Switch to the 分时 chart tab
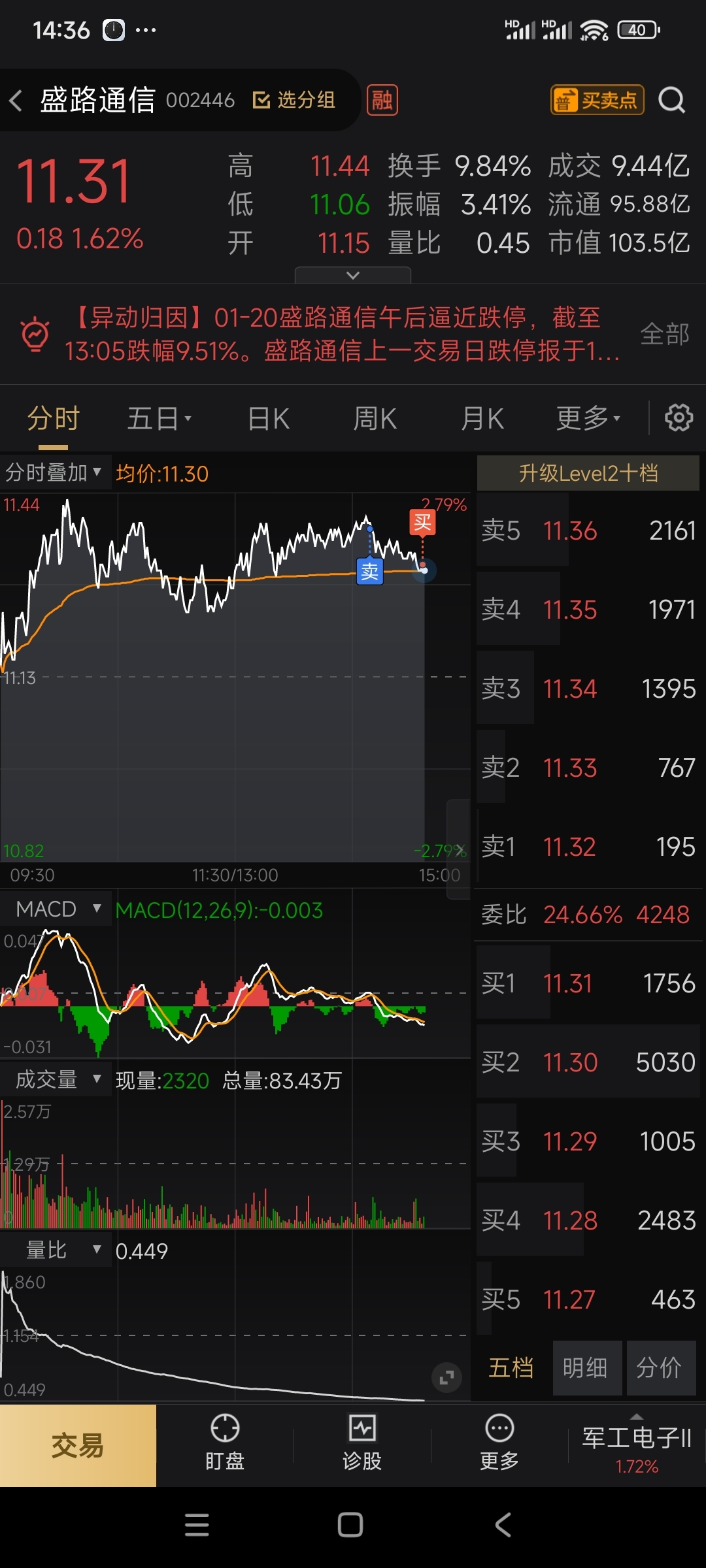The image size is (706, 1568). pos(53,418)
